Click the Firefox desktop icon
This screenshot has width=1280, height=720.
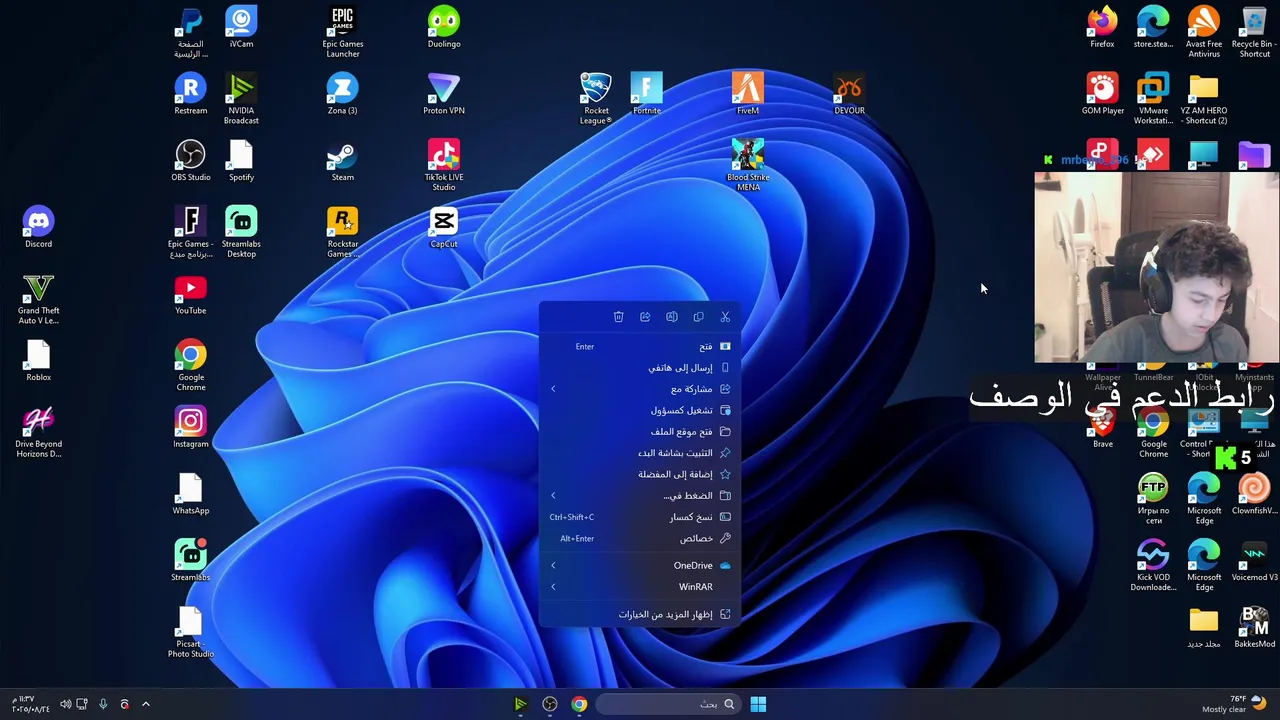(1102, 28)
